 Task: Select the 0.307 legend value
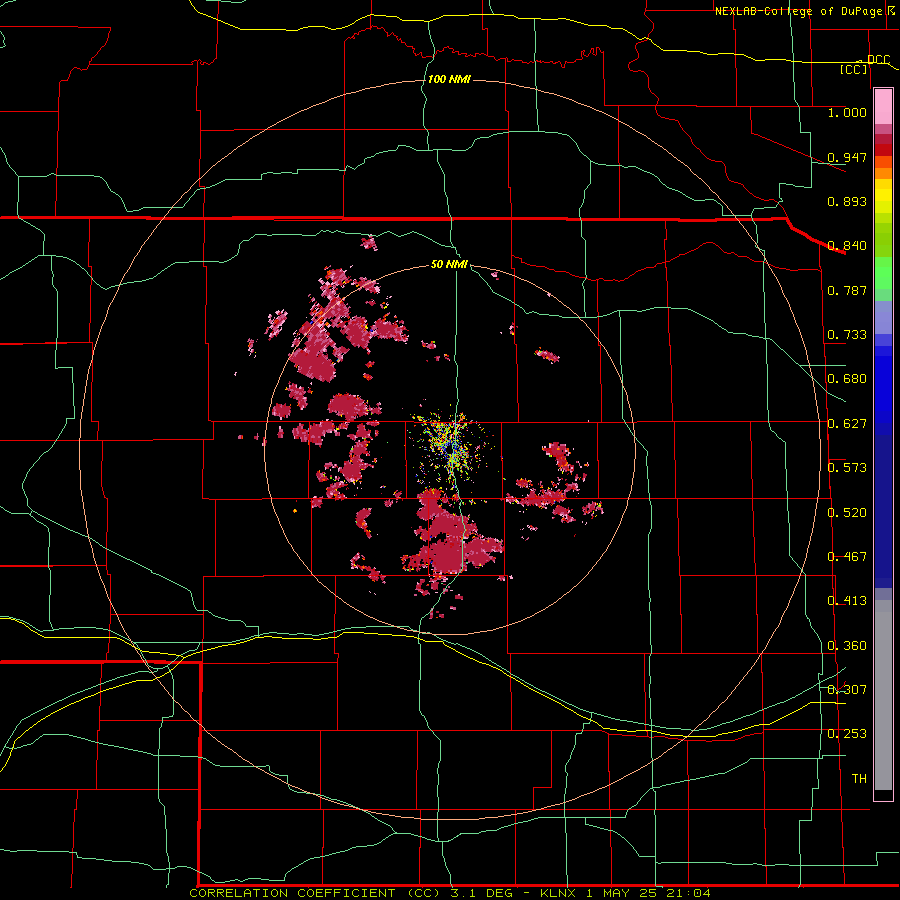pyautogui.click(x=847, y=690)
